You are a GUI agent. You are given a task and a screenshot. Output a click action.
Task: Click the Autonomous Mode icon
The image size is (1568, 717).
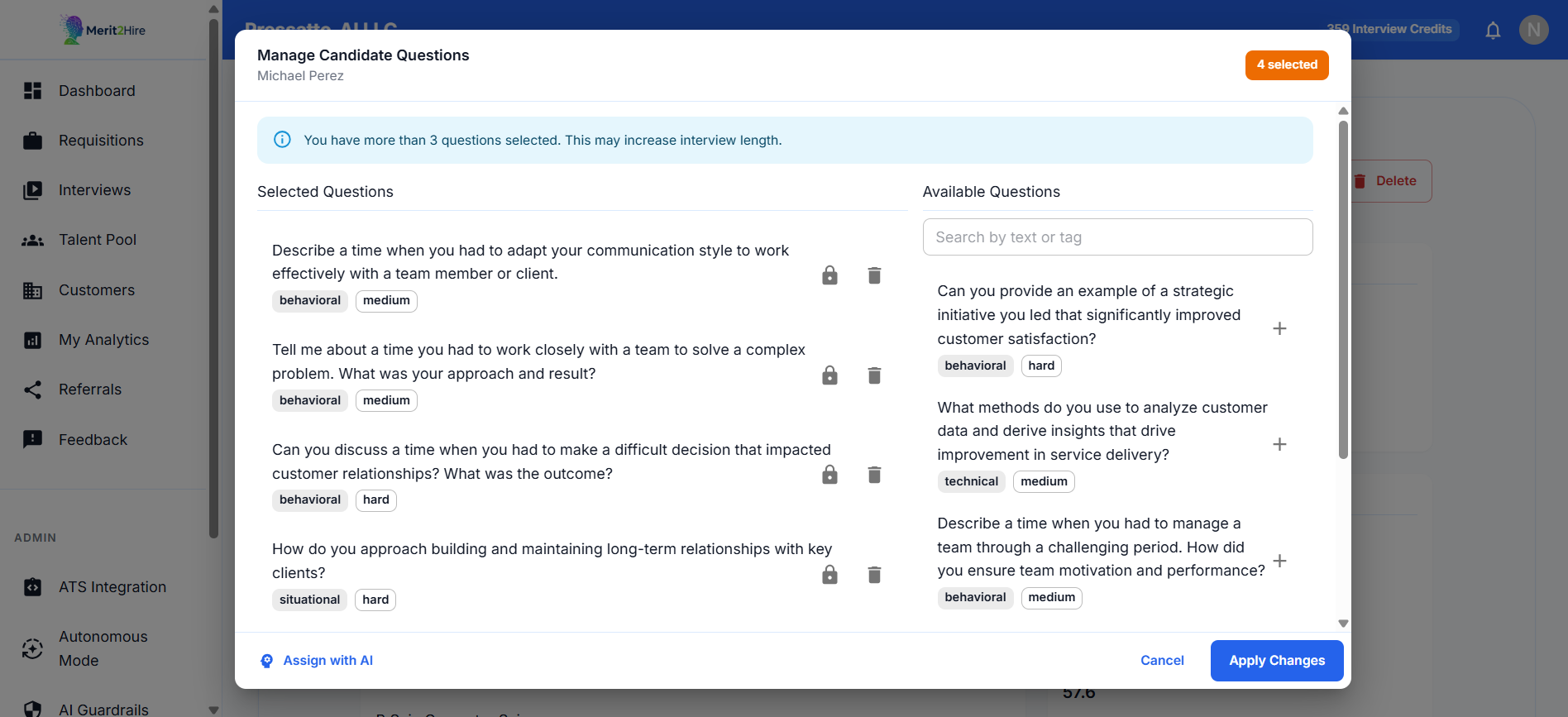tap(32, 648)
